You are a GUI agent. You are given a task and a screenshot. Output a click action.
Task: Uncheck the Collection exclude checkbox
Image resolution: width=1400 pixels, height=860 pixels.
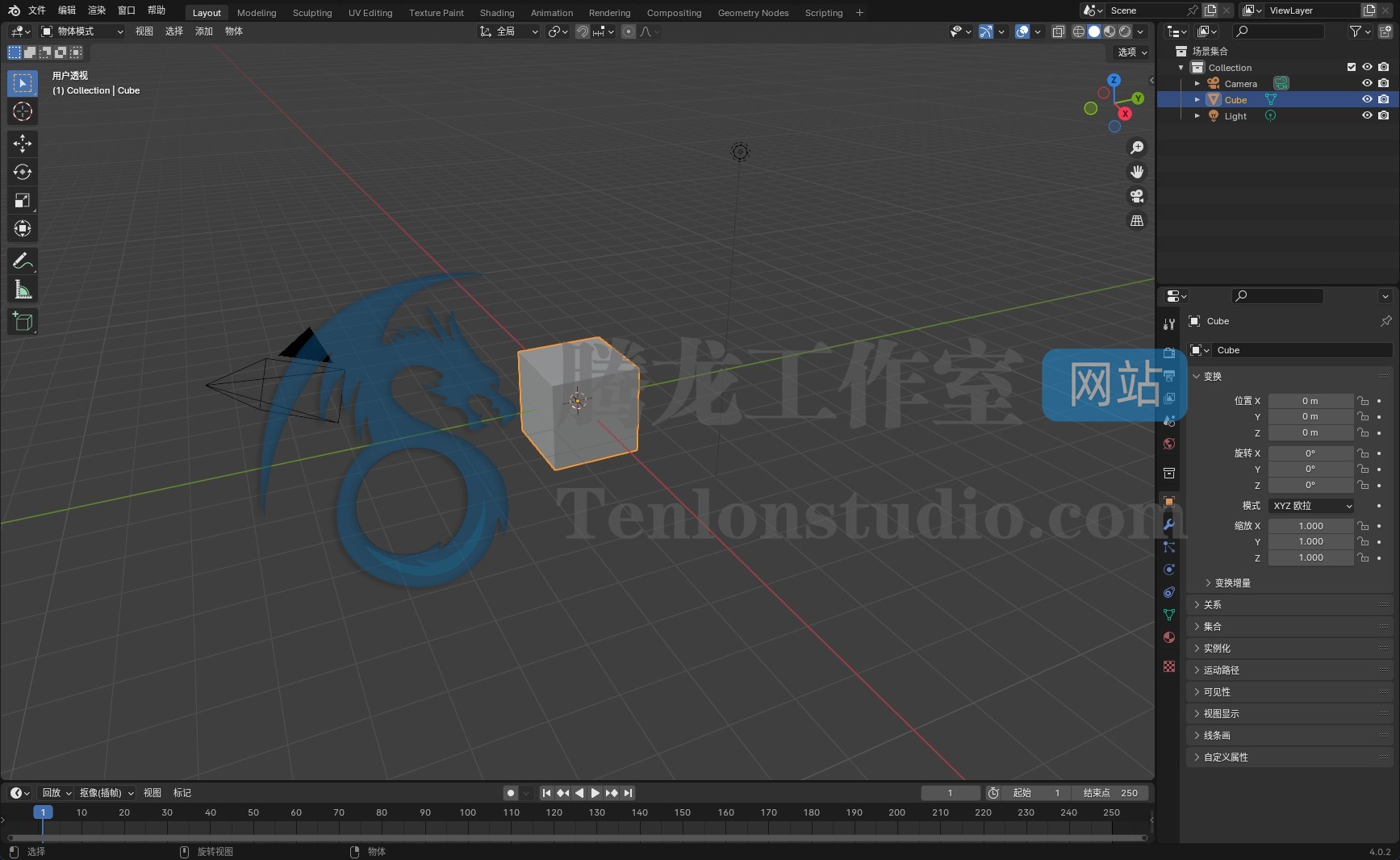pos(1352,67)
